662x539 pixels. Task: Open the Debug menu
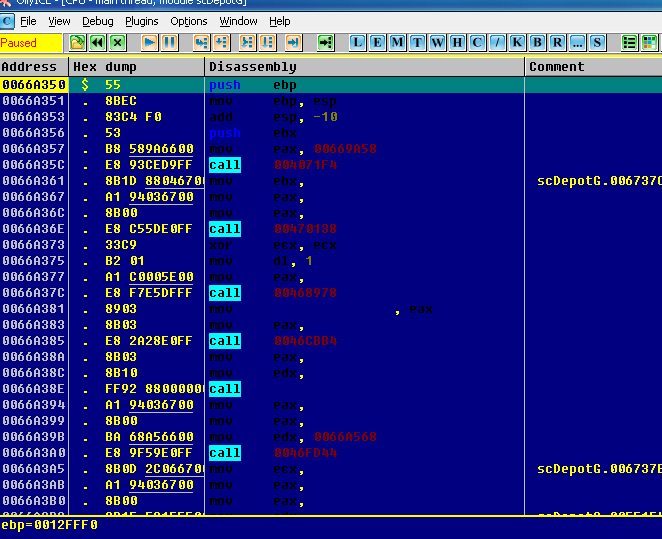98,21
